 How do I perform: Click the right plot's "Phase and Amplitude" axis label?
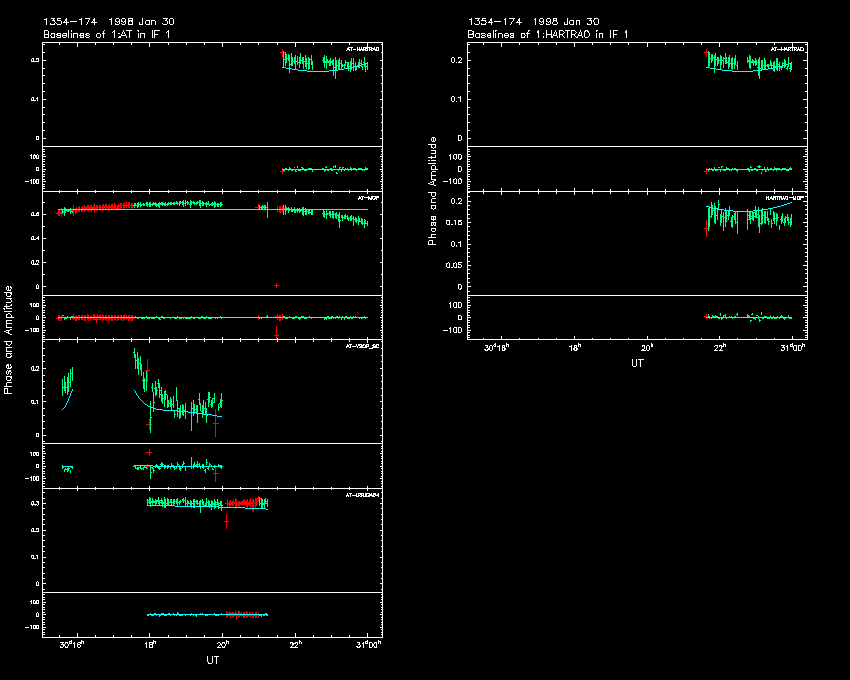(x=433, y=191)
